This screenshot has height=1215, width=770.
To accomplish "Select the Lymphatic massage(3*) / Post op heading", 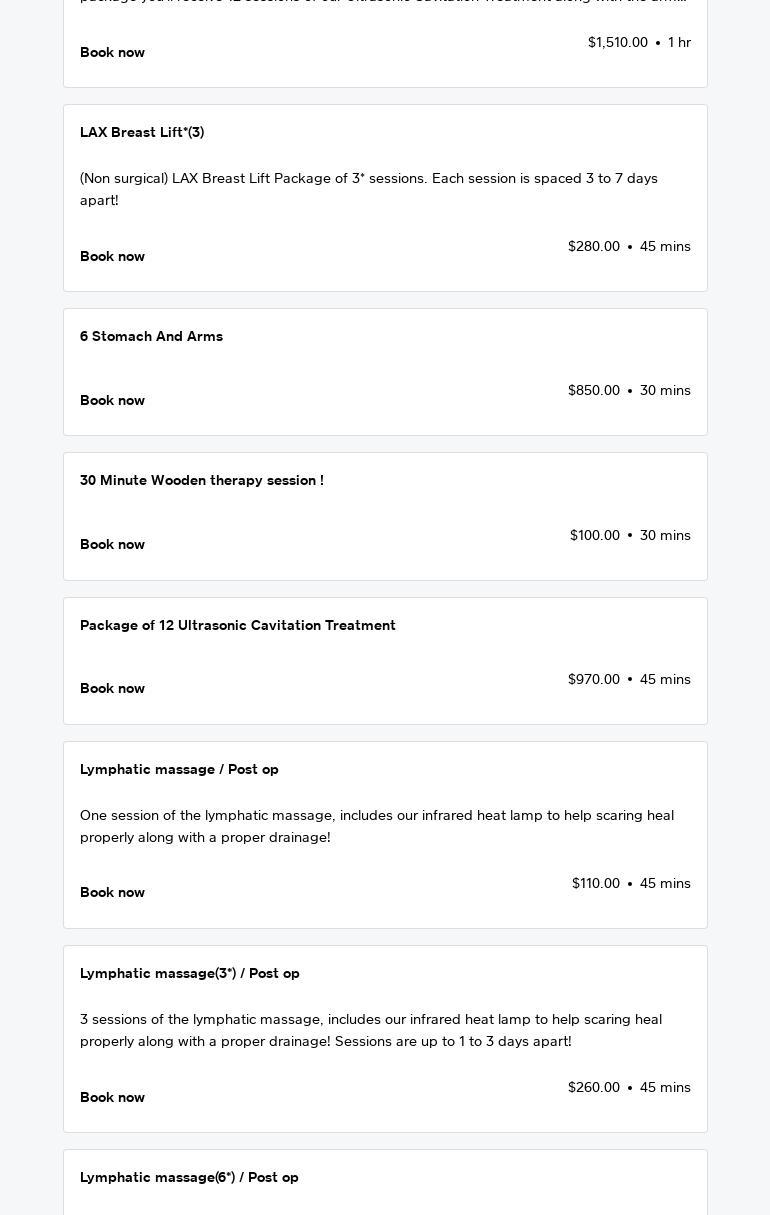I will [189, 973].
